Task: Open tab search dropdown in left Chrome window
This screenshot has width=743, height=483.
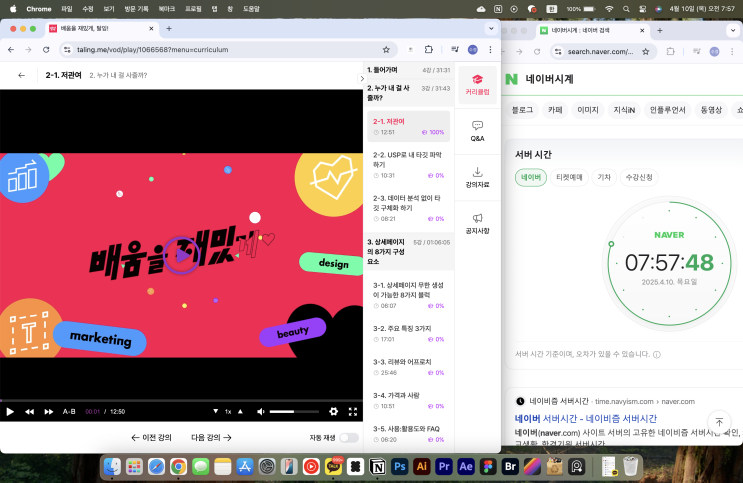Action: (x=491, y=28)
